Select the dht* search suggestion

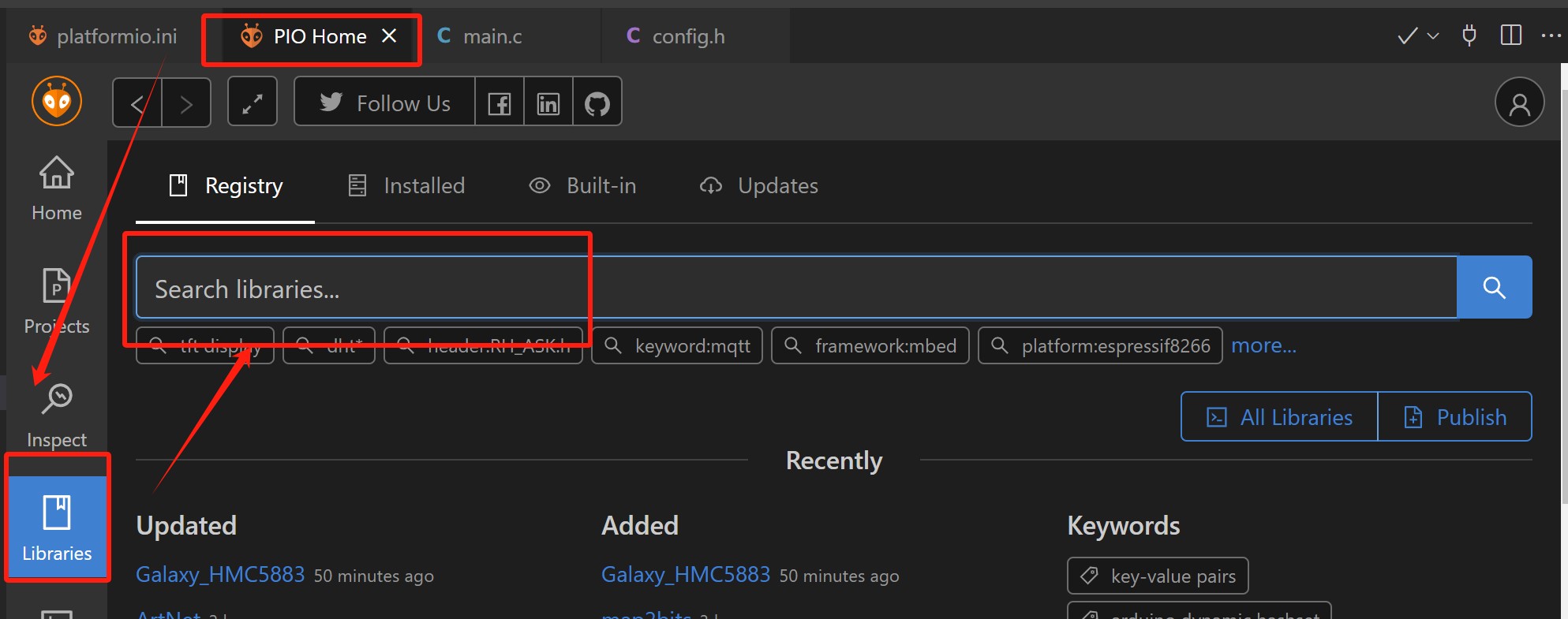tap(329, 345)
